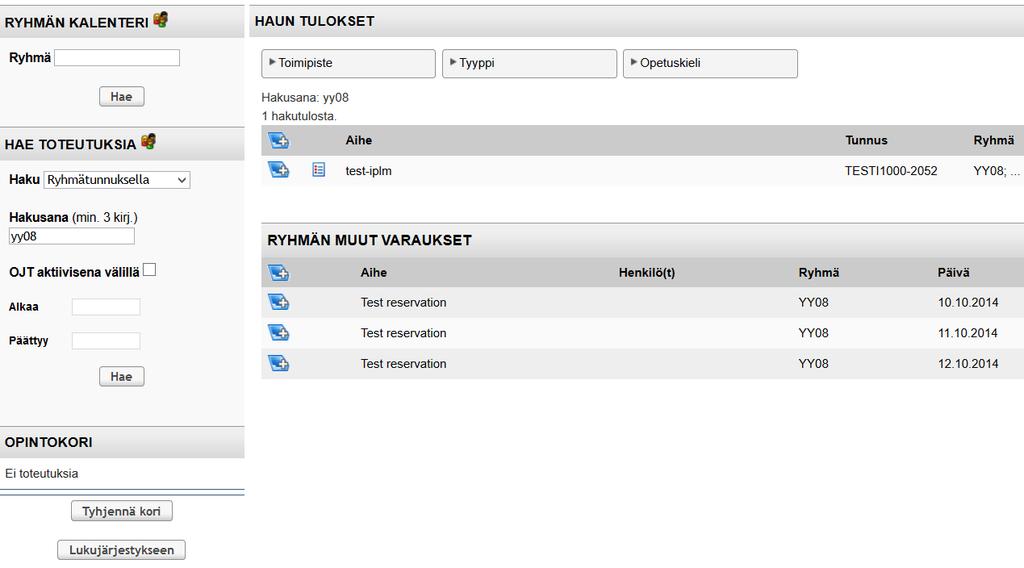Viewport: 1024px width, 568px height.
Task: Click Aihe column header in Haun tulokset
Action: pyautogui.click(x=359, y=140)
